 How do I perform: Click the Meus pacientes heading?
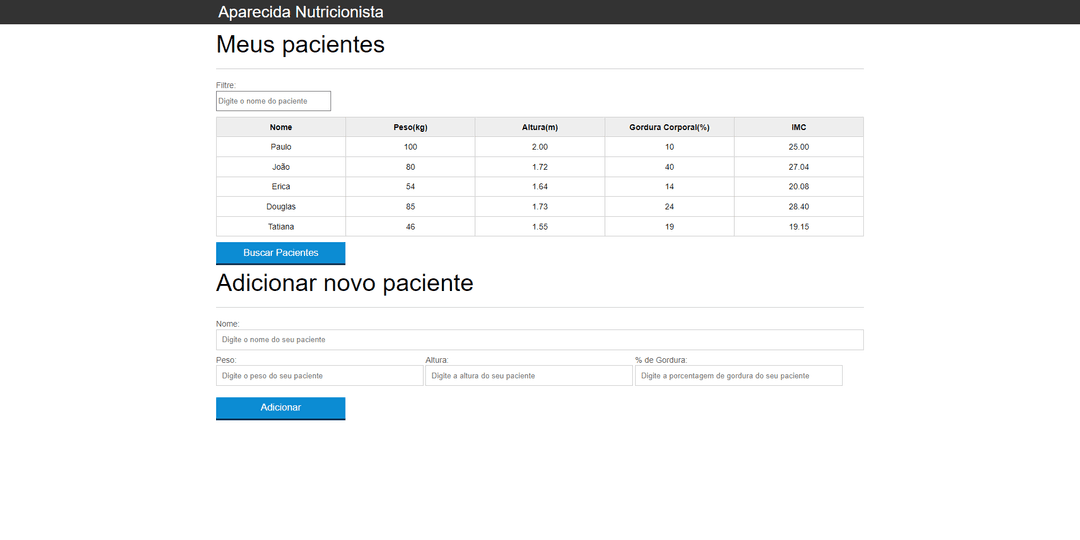(x=300, y=45)
